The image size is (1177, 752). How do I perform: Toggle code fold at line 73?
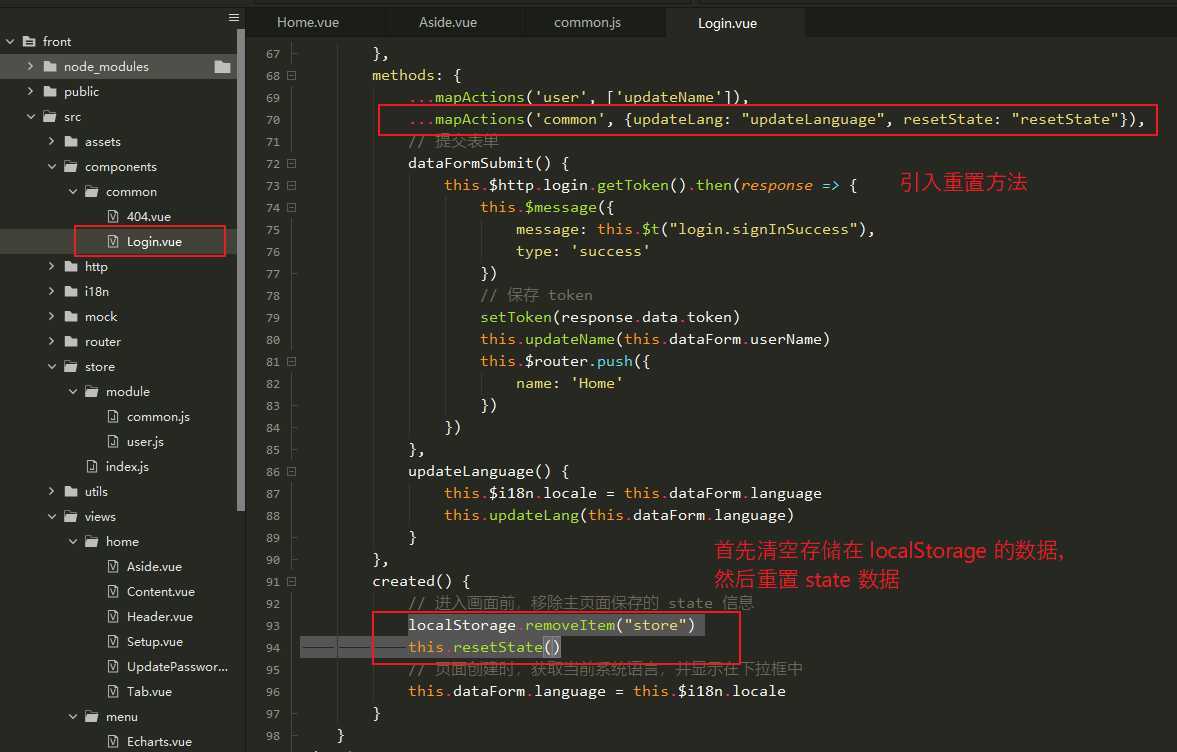[291, 185]
